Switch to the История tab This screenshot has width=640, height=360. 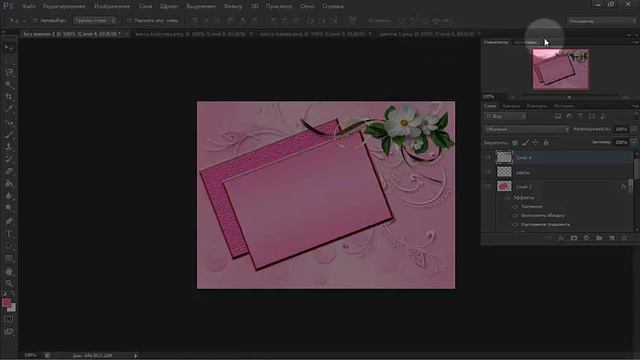564,106
